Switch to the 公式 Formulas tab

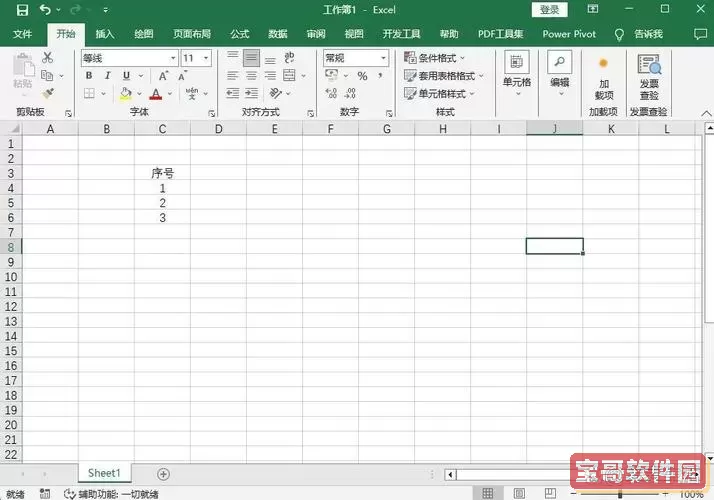point(240,34)
